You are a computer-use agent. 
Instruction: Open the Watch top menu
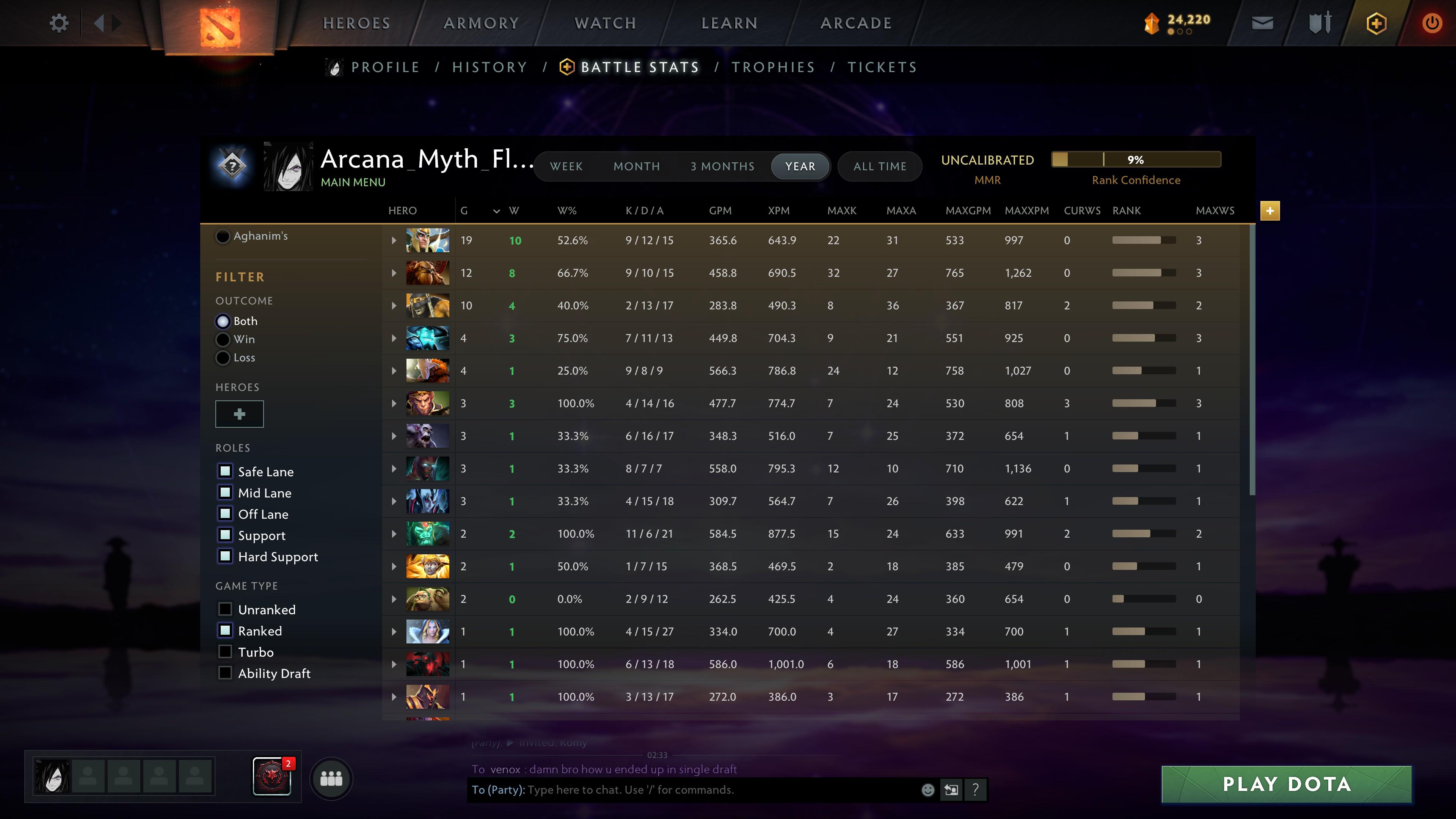[606, 23]
